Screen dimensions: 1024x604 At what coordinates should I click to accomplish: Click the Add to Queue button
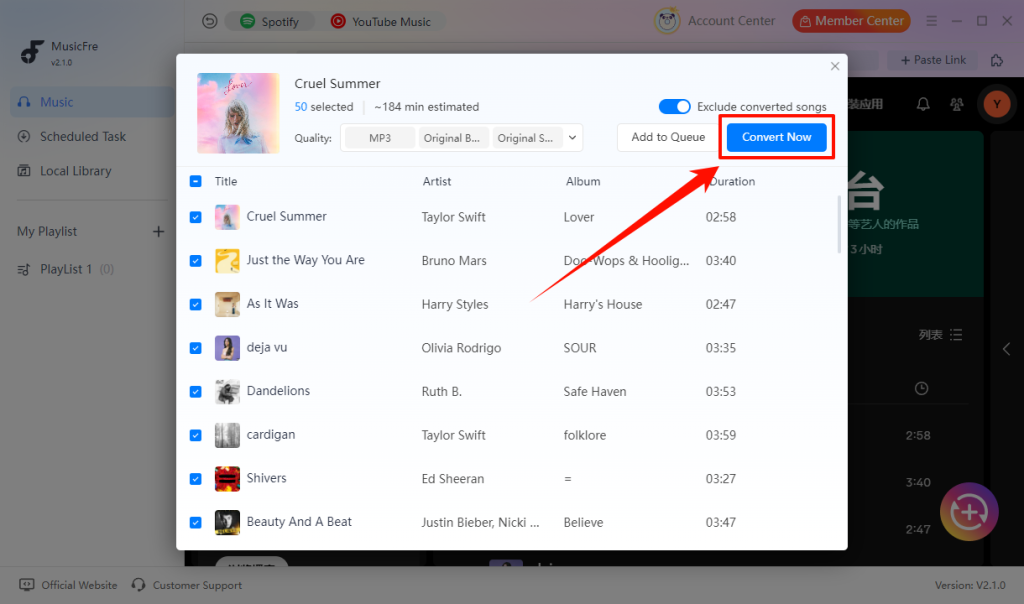point(668,137)
